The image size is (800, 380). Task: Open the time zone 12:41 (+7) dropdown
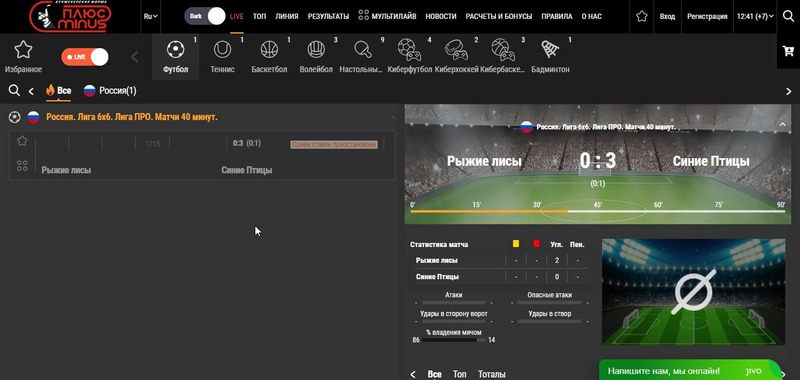[755, 16]
